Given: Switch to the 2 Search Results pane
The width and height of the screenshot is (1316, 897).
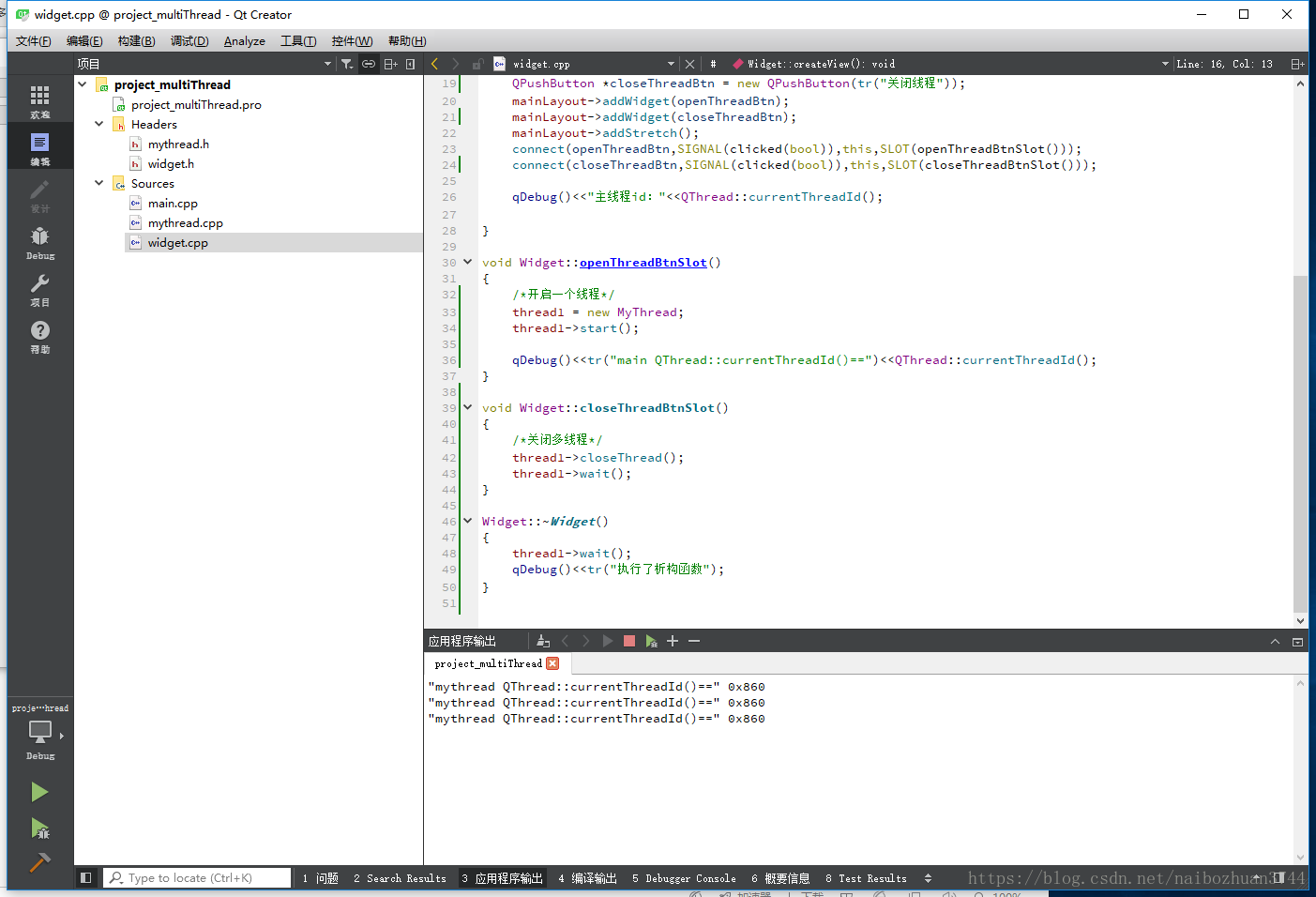Looking at the screenshot, I should [400, 878].
